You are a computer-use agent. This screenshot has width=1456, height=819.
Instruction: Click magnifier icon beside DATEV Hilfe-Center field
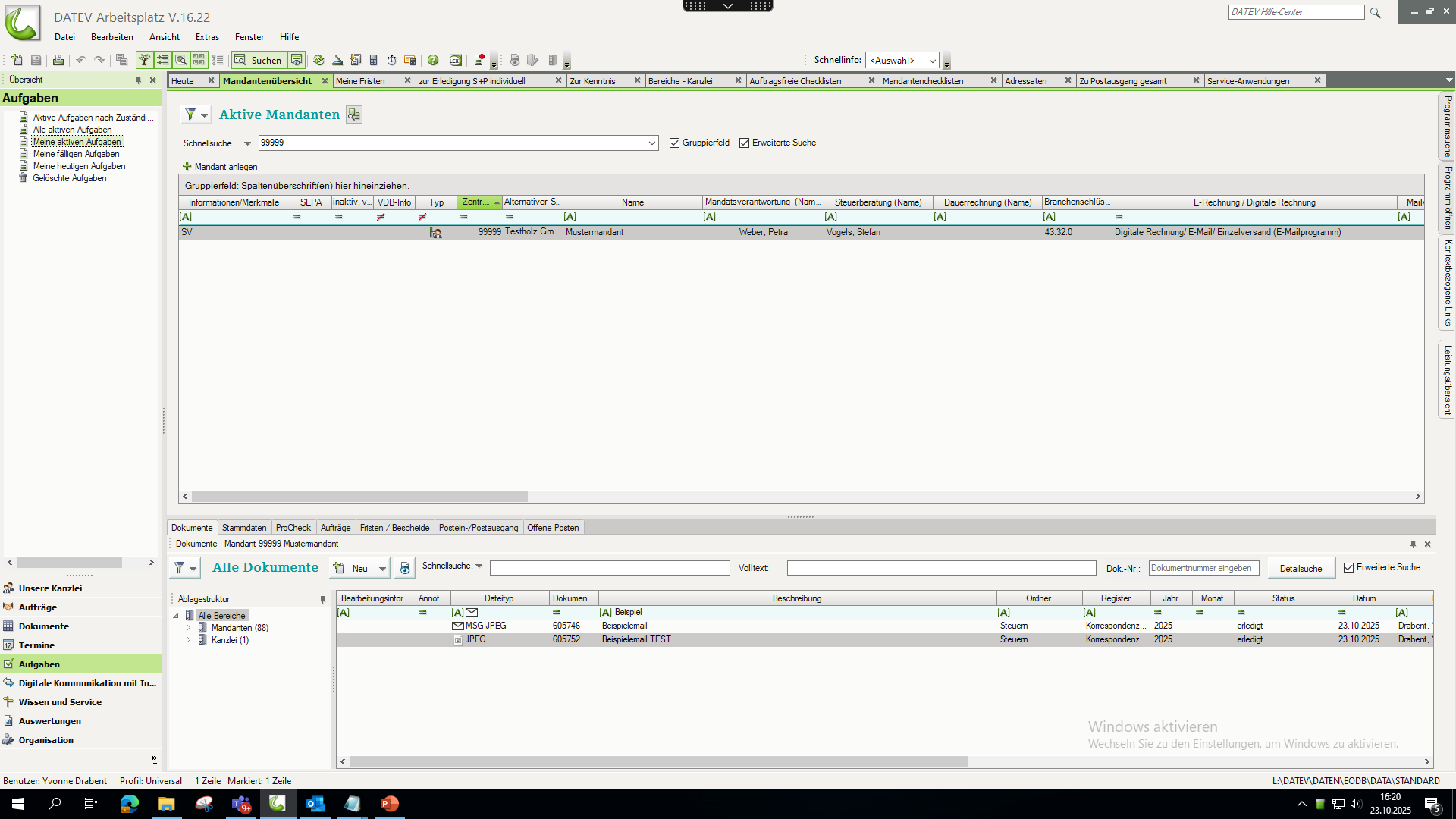(x=1375, y=12)
